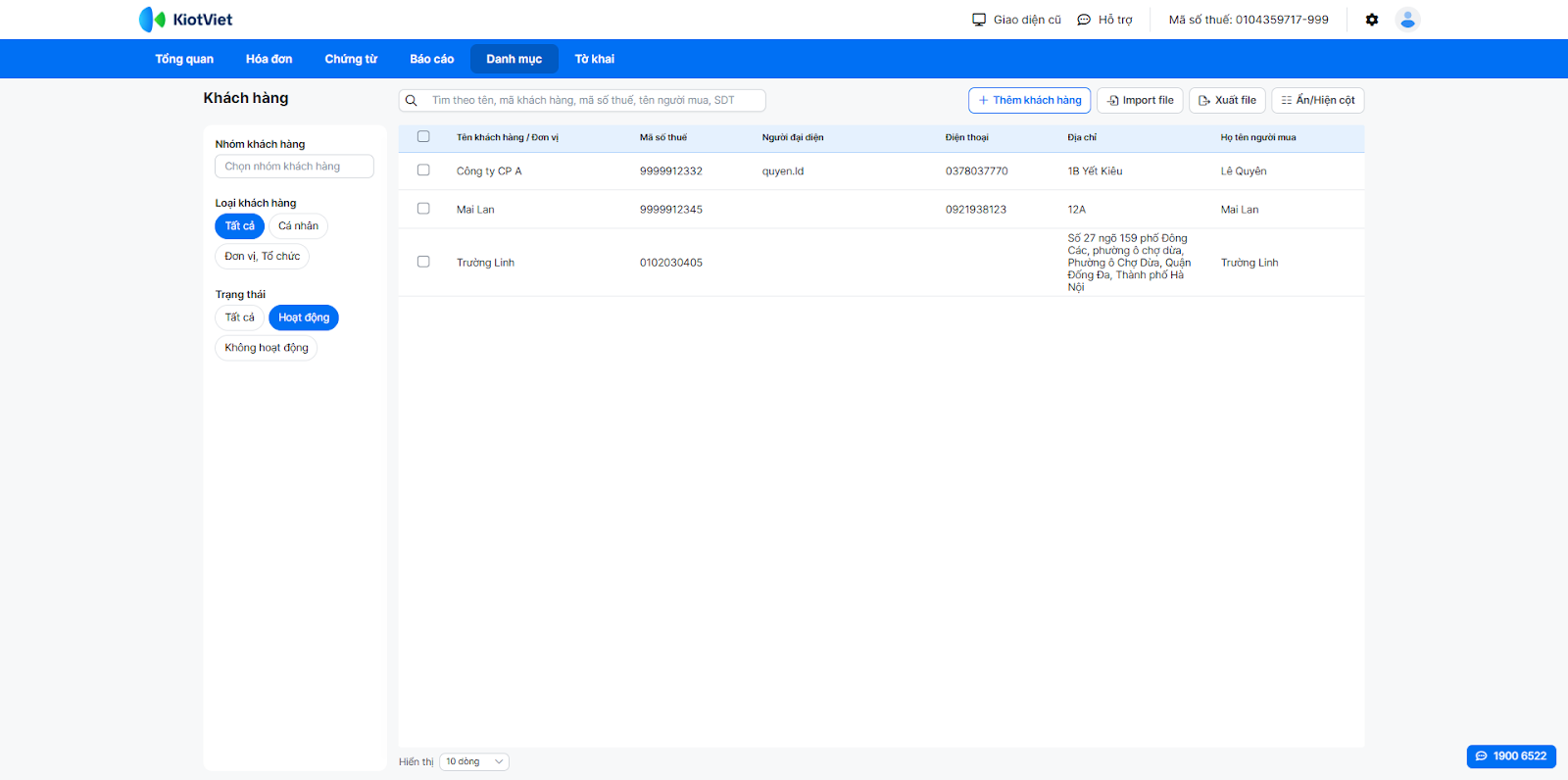The image size is (1568, 780).
Task: Open the user profile avatar
Action: [1407, 20]
